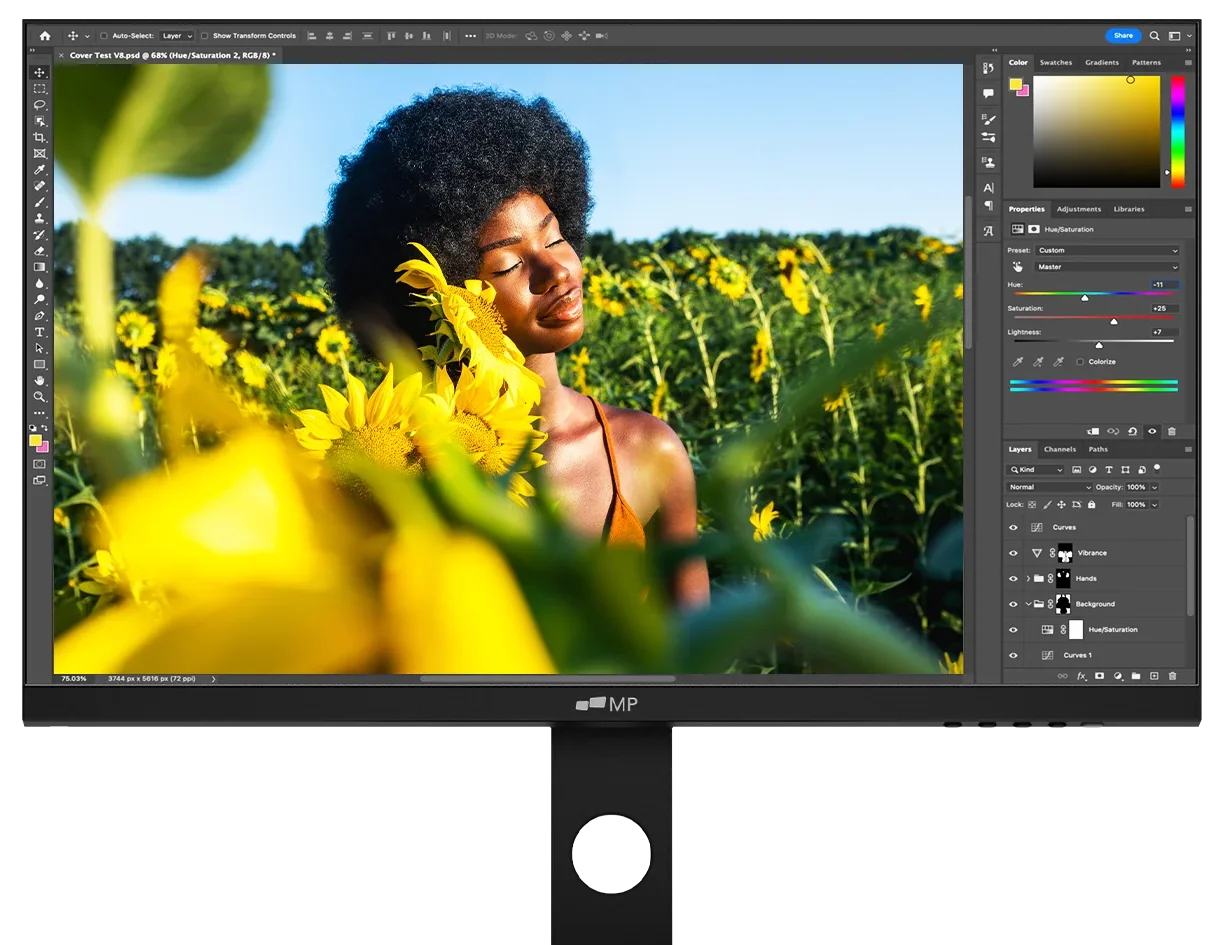The height and width of the screenshot is (945, 1229).
Task: Open the Preset dropdown showing Custom
Action: (1107, 251)
